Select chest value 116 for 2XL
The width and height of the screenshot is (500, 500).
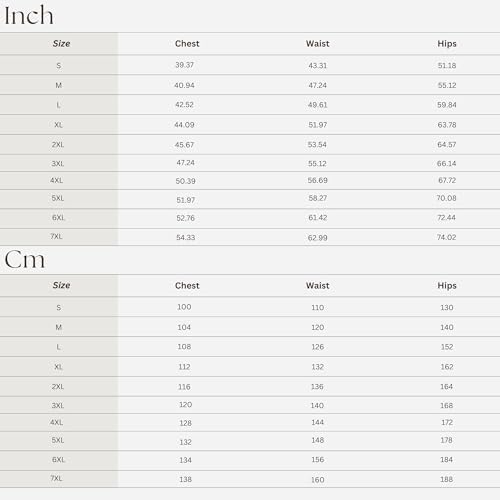pyautogui.click(x=184, y=387)
